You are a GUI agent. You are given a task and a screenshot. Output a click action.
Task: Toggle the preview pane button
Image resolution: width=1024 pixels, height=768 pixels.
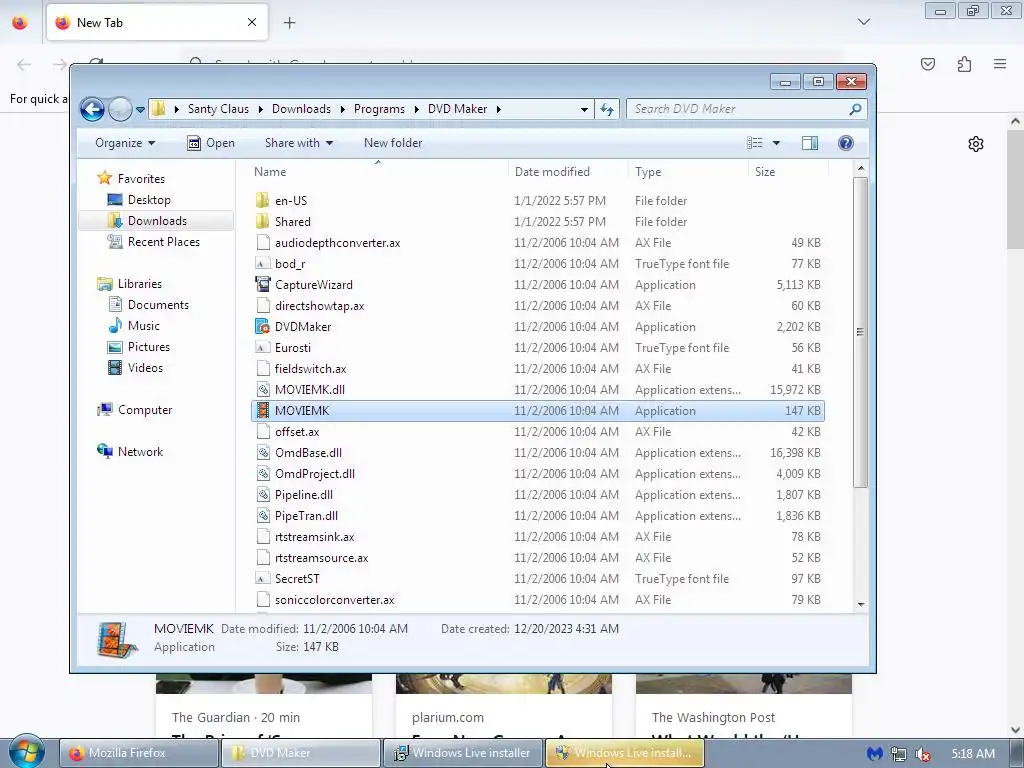click(x=810, y=143)
